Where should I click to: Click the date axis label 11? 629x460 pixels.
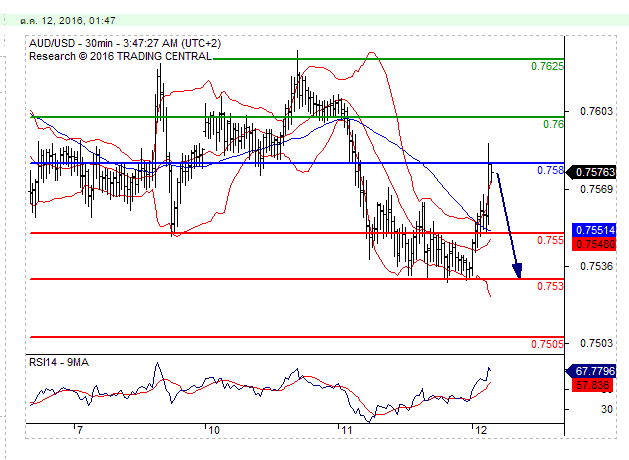coord(346,430)
